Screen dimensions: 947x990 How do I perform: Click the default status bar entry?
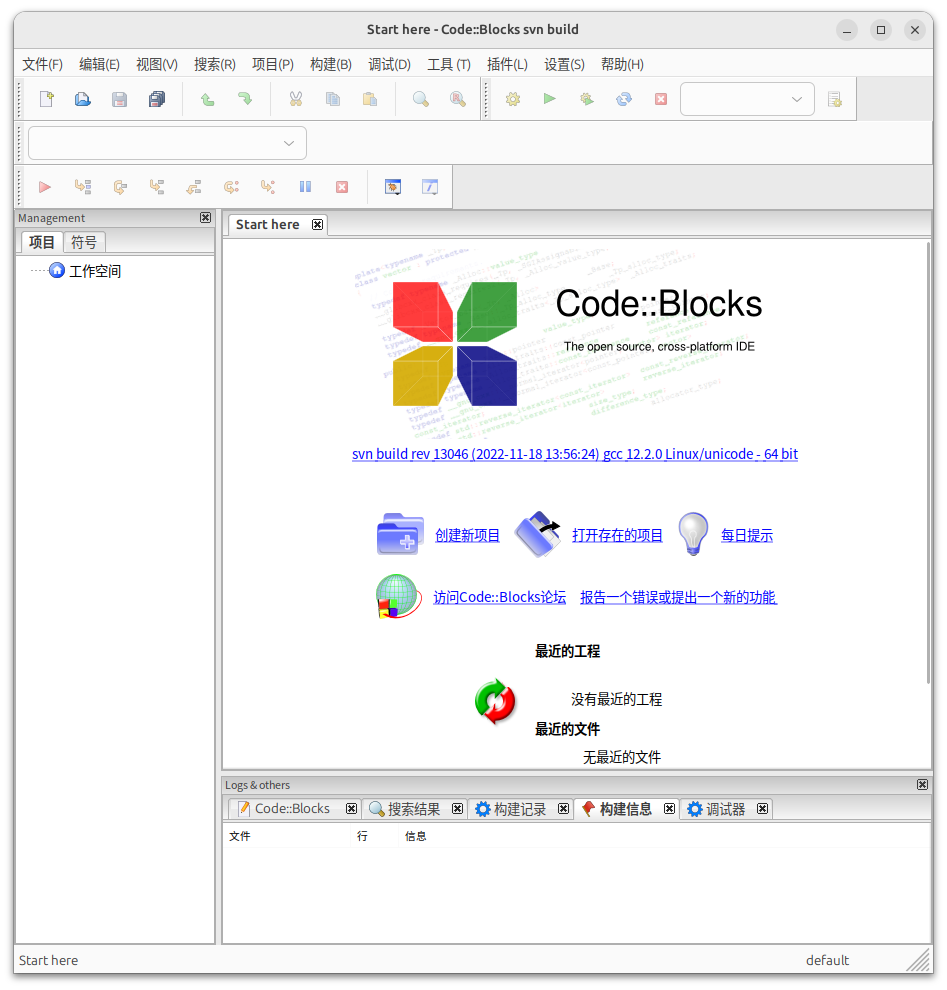point(827,960)
